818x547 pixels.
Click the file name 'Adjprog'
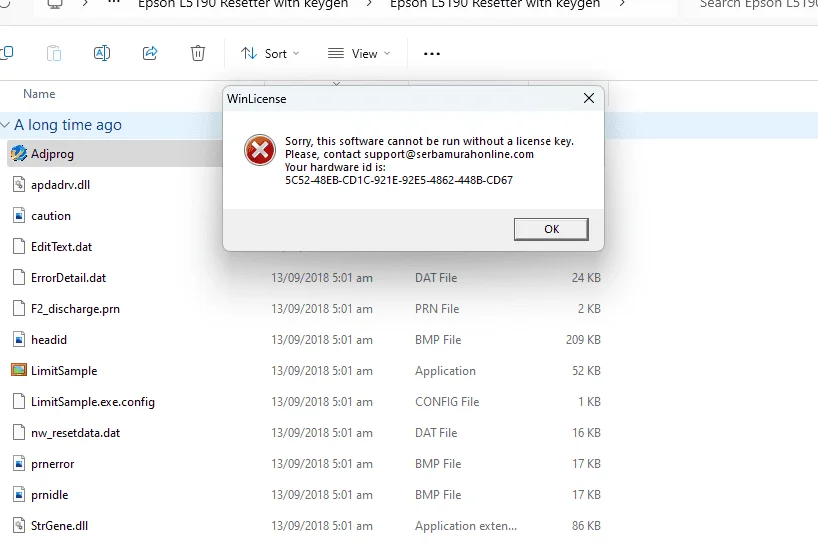pyautogui.click(x=52, y=154)
